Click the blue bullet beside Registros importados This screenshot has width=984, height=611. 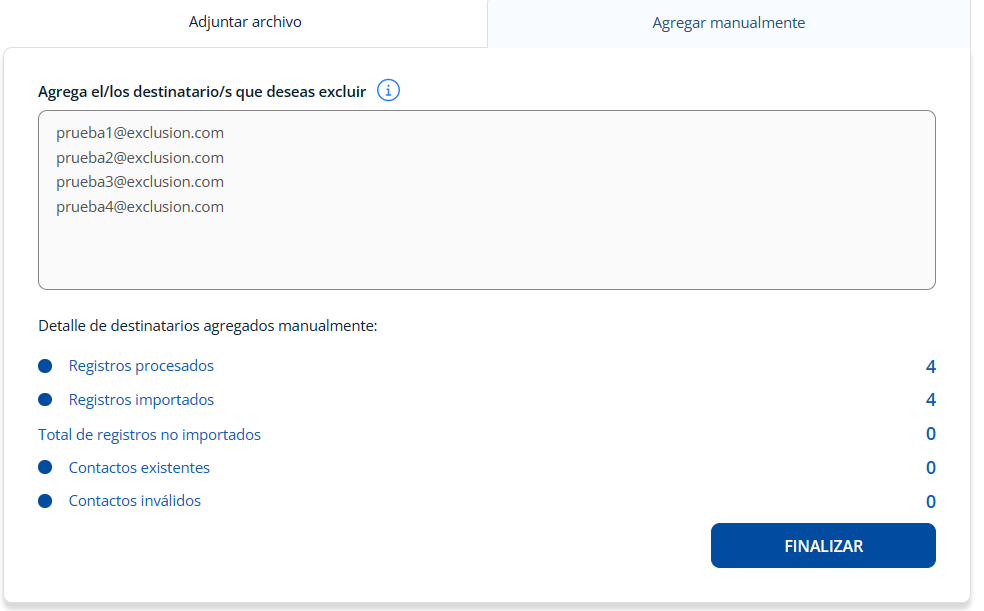tap(45, 400)
